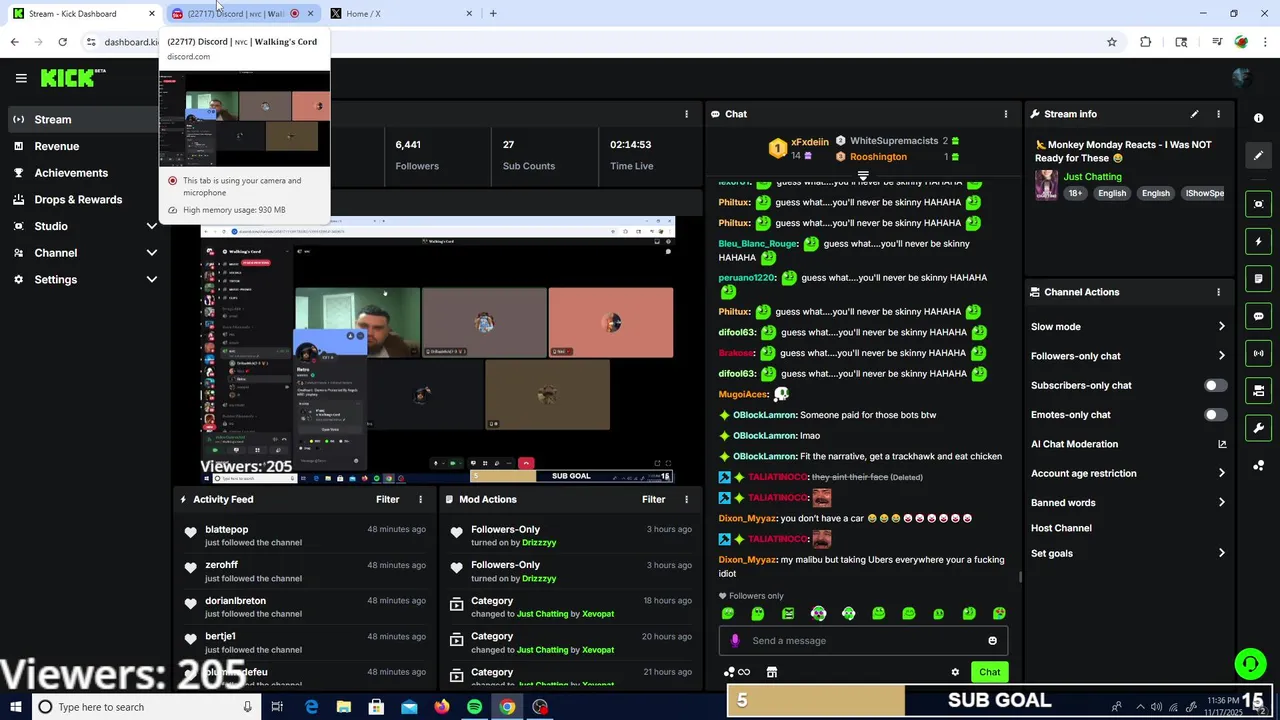This screenshot has height=720, width=1280.
Task: Click zerohff in Activity Feed
Action: pyautogui.click(x=221, y=565)
